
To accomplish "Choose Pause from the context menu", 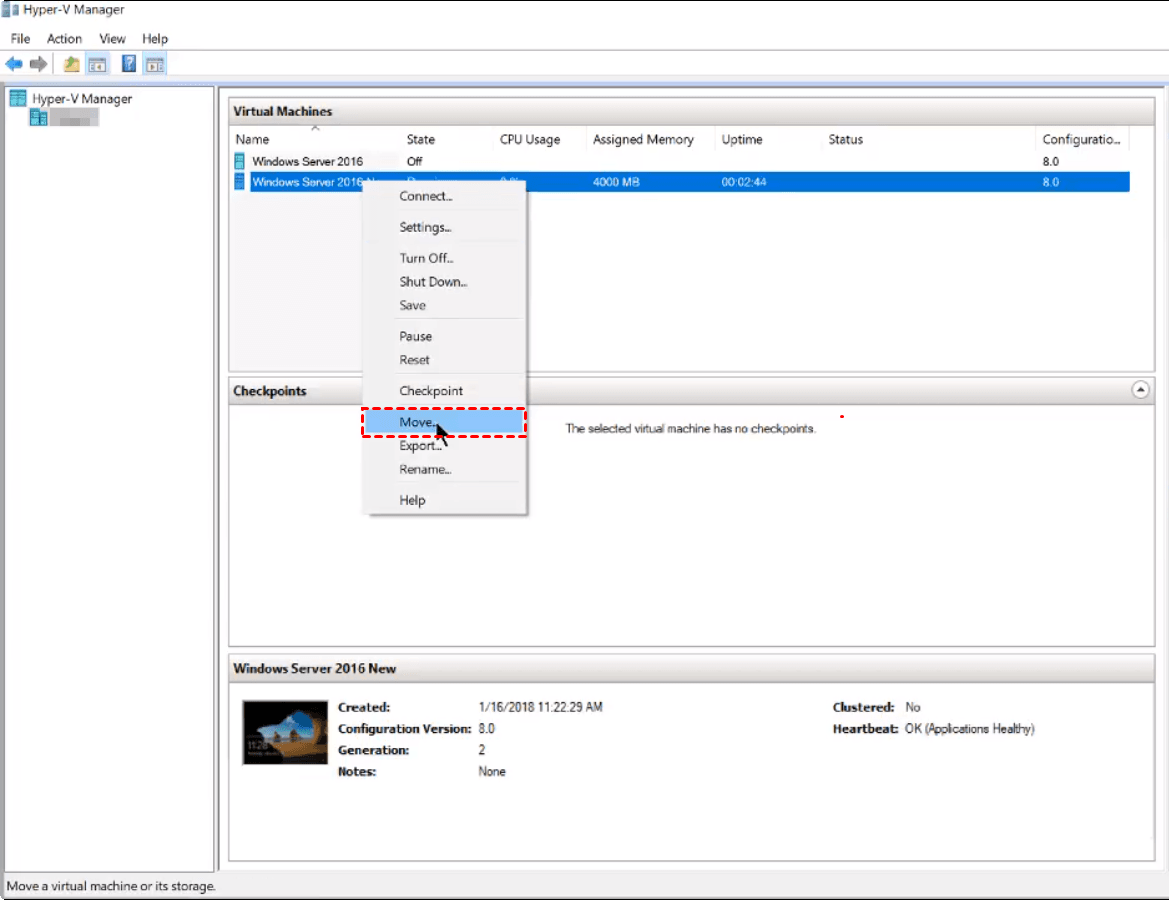I will [x=444, y=336].
